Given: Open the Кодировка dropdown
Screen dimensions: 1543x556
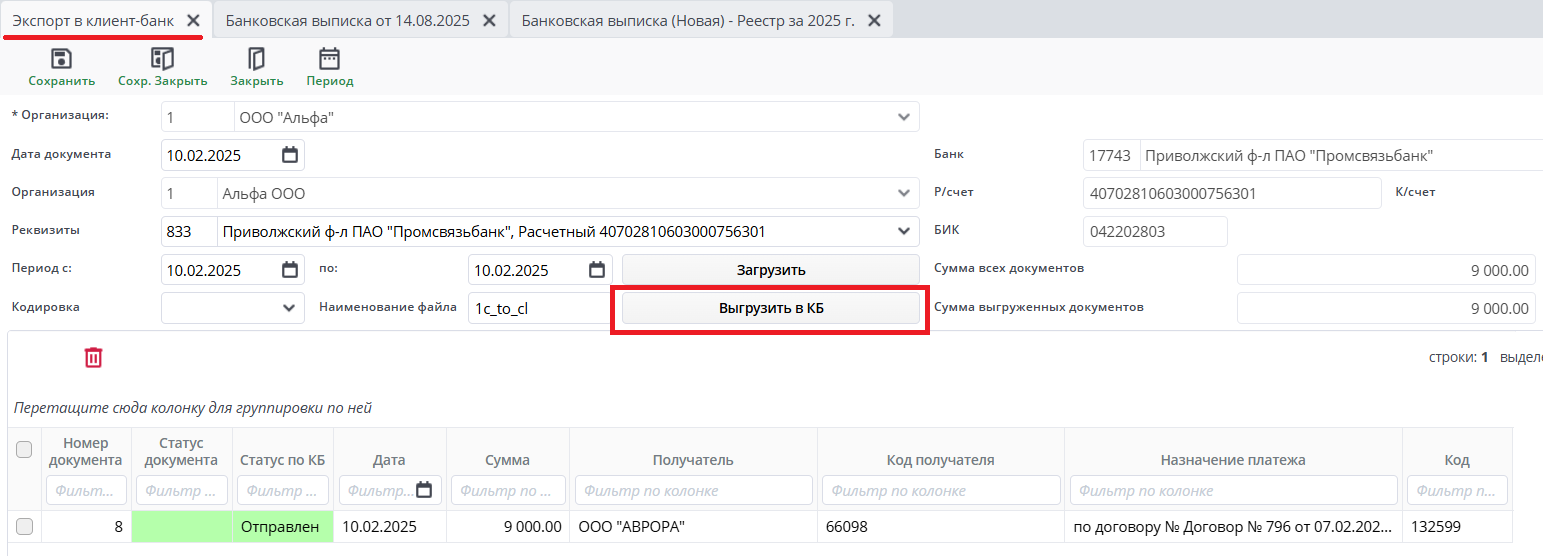Looking at the screenshot, I should pos(289,308).
